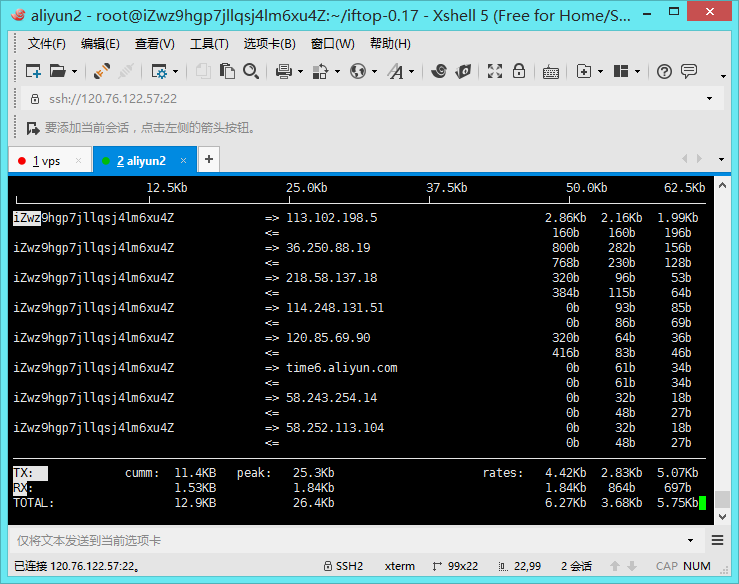Open the 选项卡(B) menu

(x=269, y=44)
